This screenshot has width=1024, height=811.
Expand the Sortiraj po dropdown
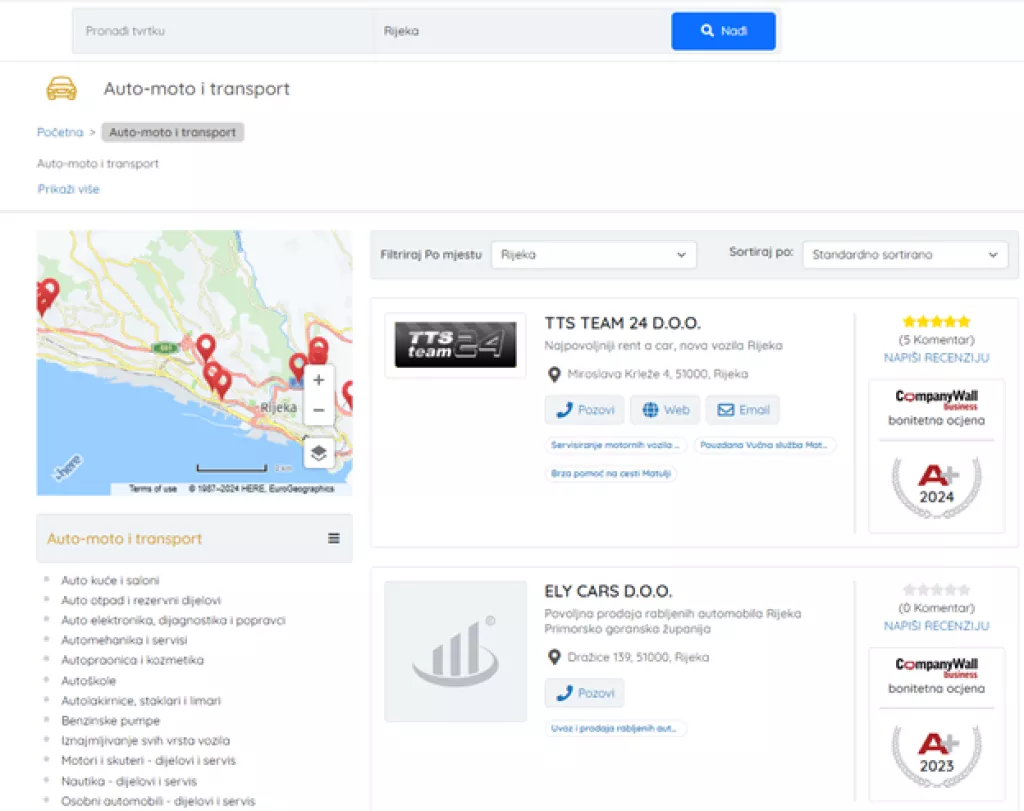click(904, 255)
